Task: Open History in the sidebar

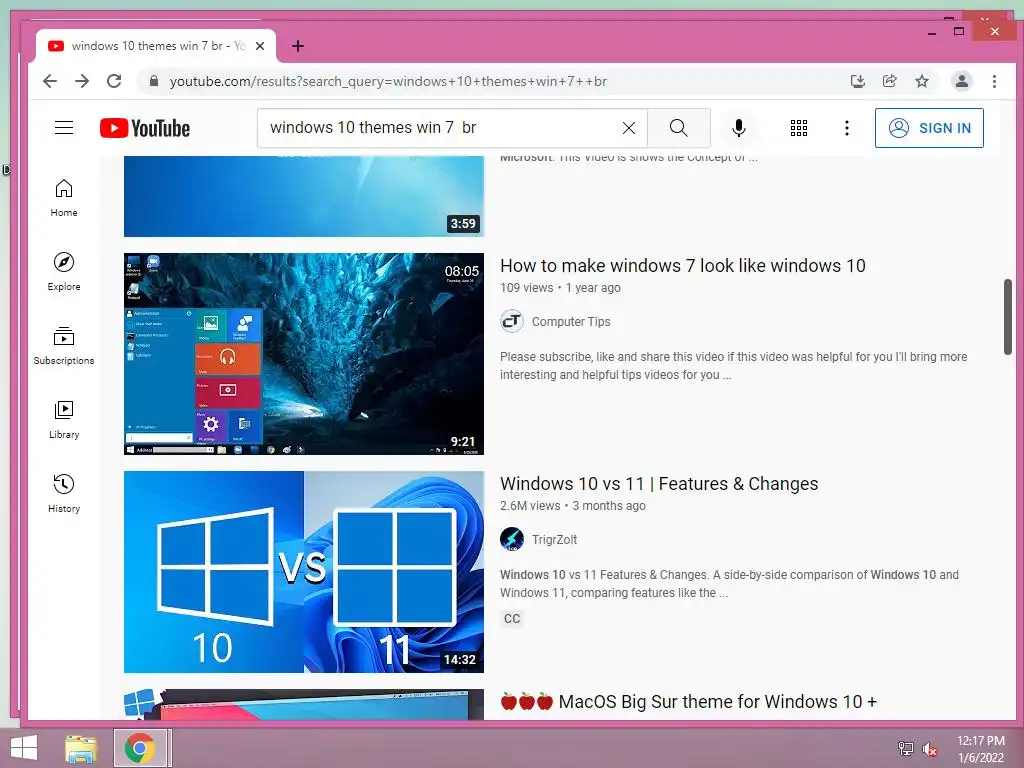Action: point(64,494)
